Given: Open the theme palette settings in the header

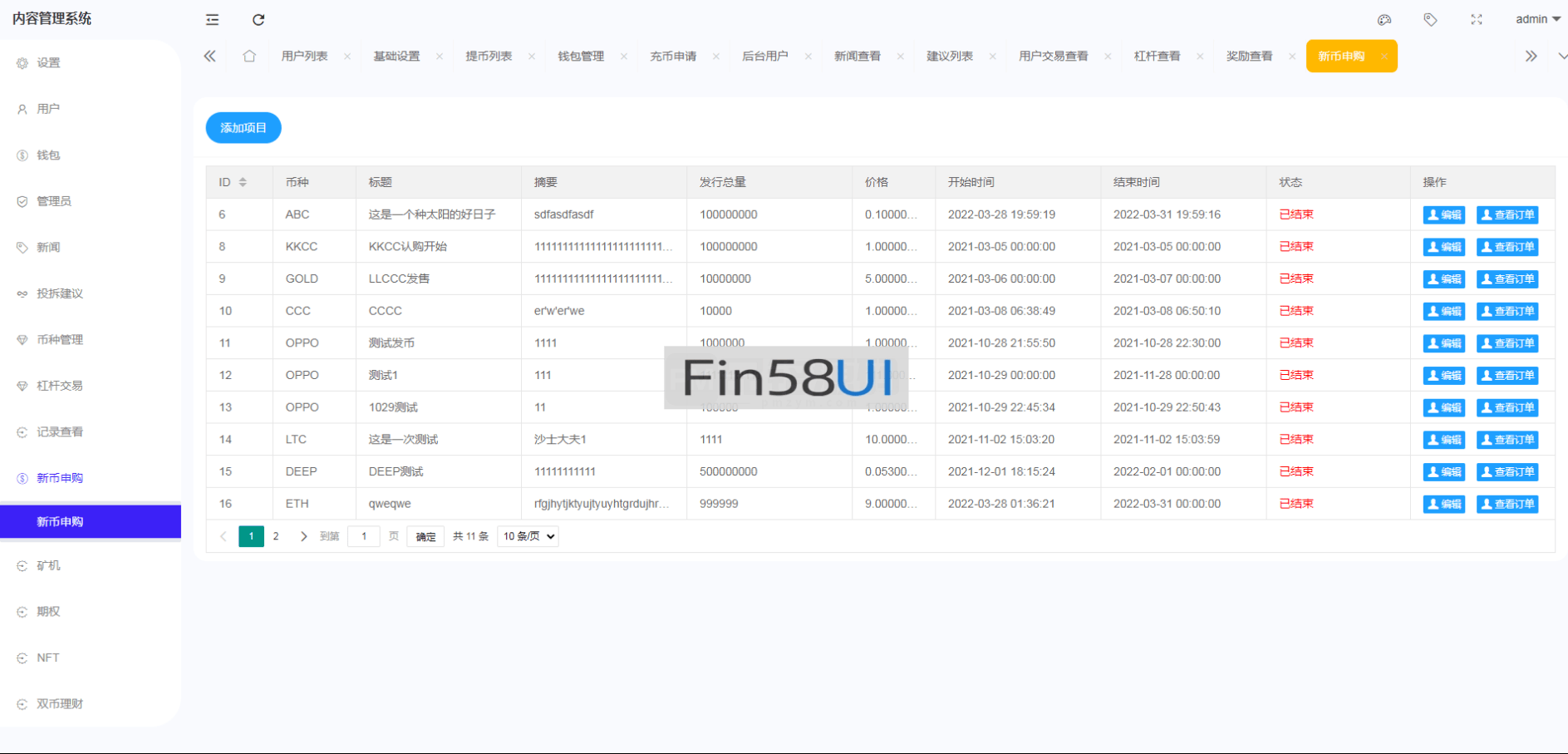Looking at the screenshot, I should coord(1384,19).
